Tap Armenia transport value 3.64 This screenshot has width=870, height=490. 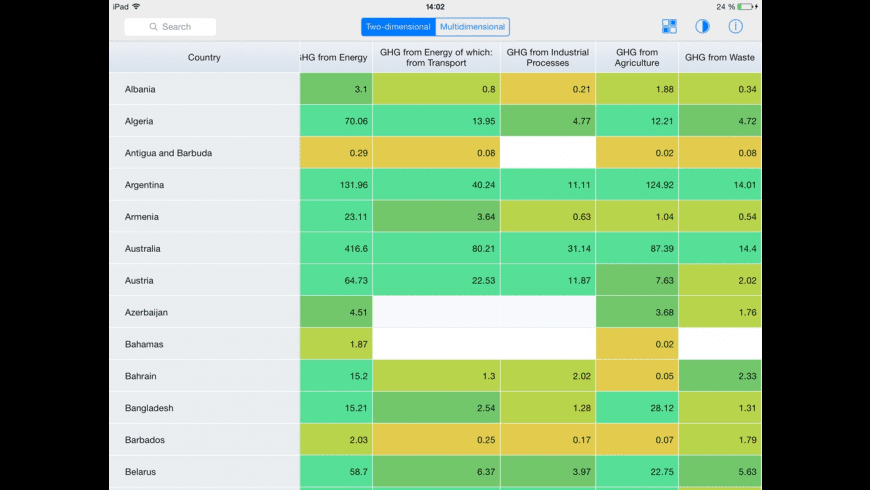[x=436, y=216]
